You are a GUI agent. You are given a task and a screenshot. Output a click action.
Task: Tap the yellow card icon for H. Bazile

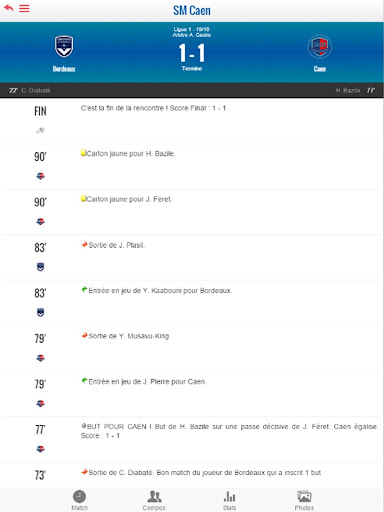coord(83,153)
